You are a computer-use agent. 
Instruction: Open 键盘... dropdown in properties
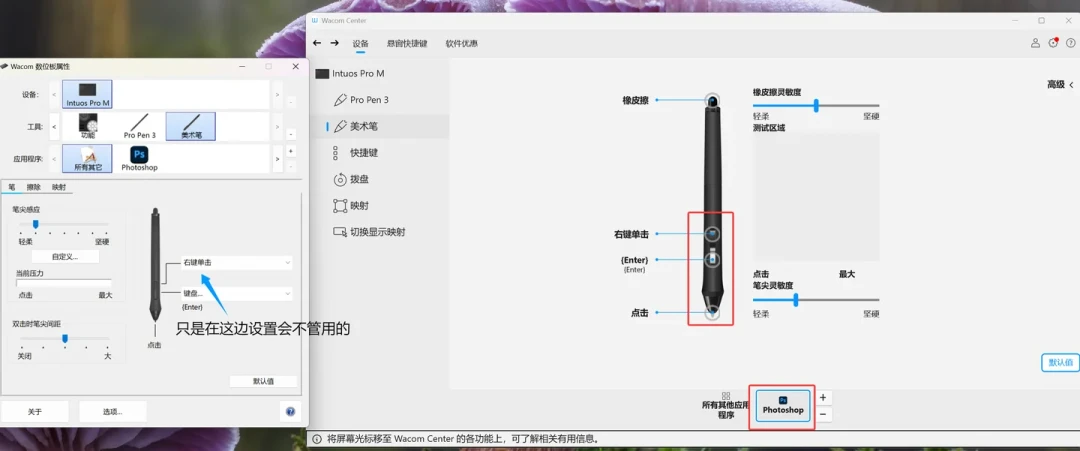237,293
